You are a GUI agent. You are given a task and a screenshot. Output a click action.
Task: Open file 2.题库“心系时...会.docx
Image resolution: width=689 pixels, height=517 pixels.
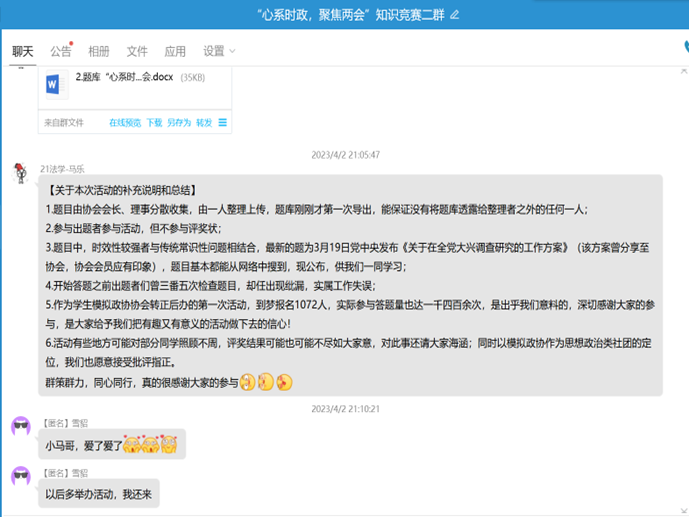point(124,77)
